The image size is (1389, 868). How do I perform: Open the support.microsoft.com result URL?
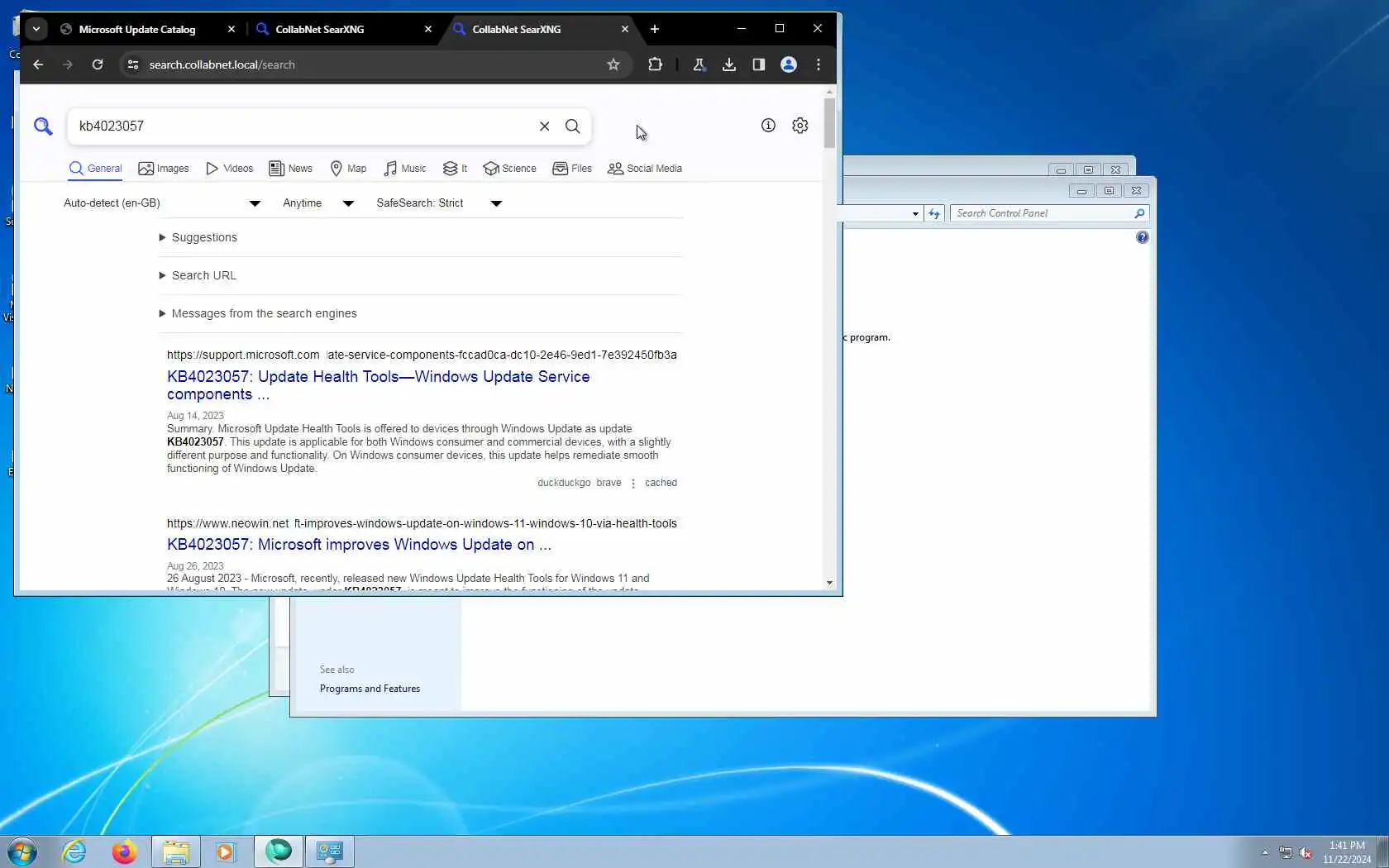(422, 355)
